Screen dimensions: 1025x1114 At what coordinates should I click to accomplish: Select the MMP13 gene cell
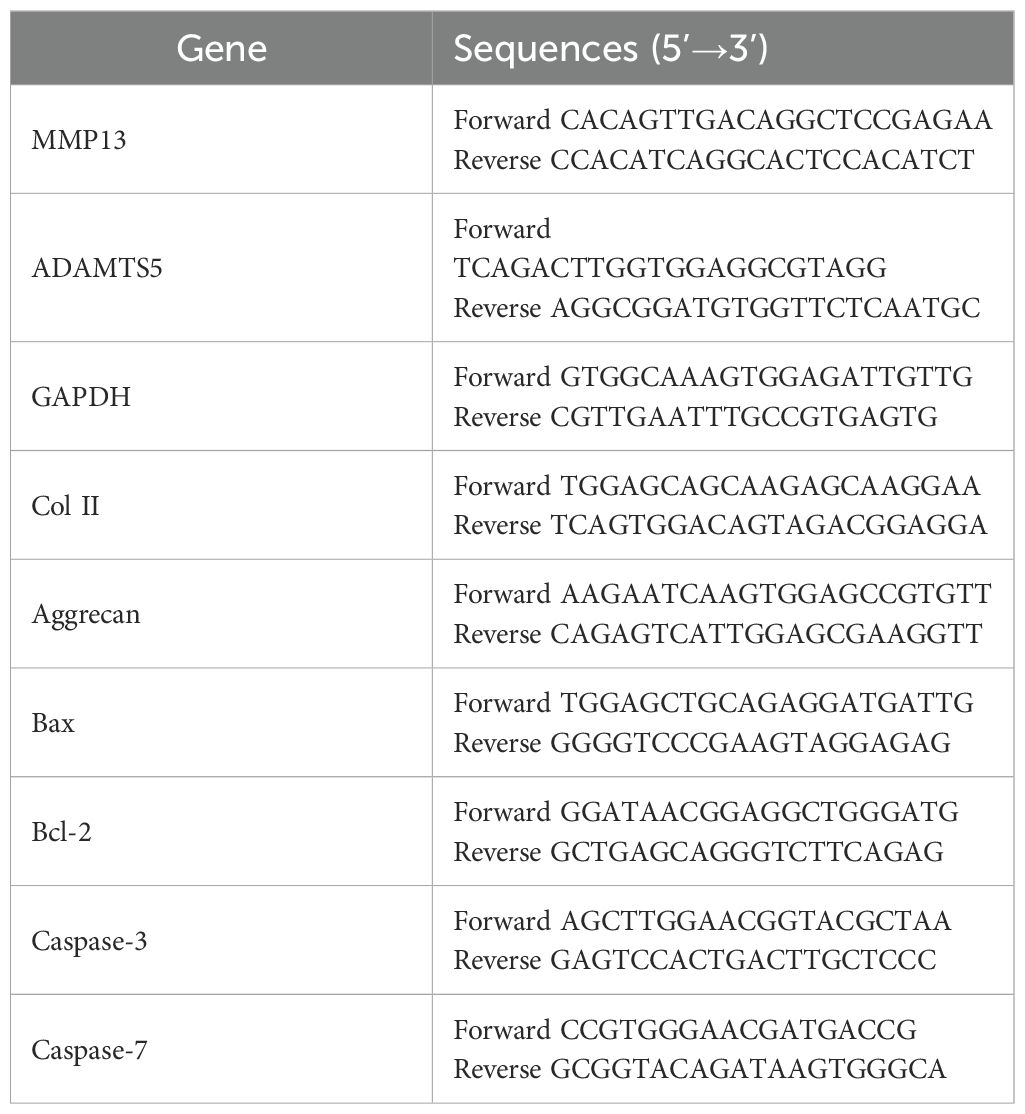pyautogui.click(x=79, y=140)
